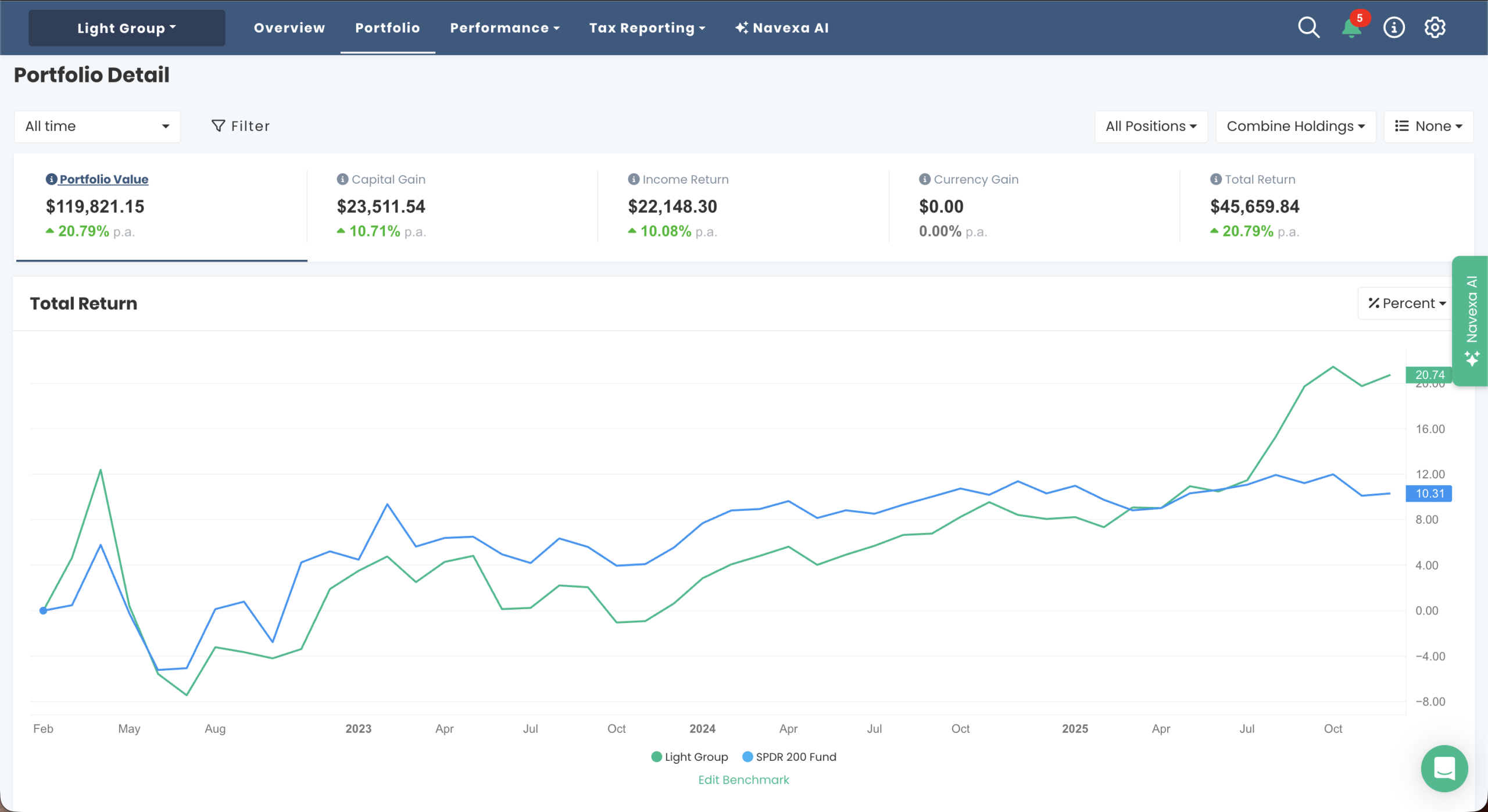Open the Light Group portfolio dropdown
Screen dimensions: 1488x812
[127, 28]
